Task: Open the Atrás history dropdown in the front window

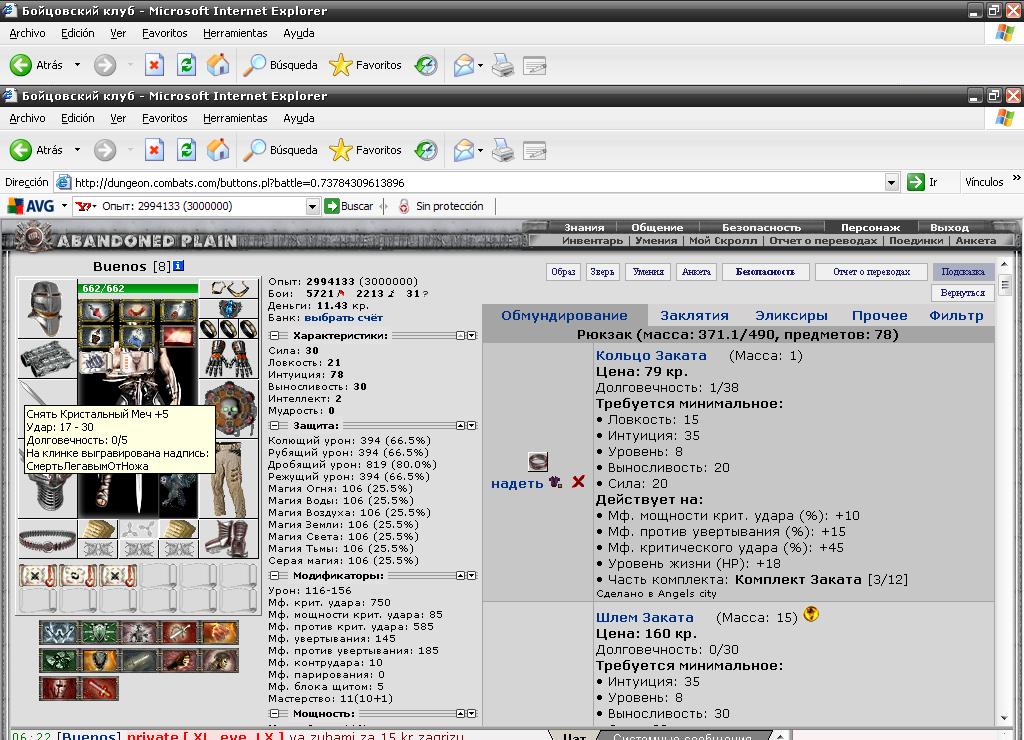Action: click(77, 150)
